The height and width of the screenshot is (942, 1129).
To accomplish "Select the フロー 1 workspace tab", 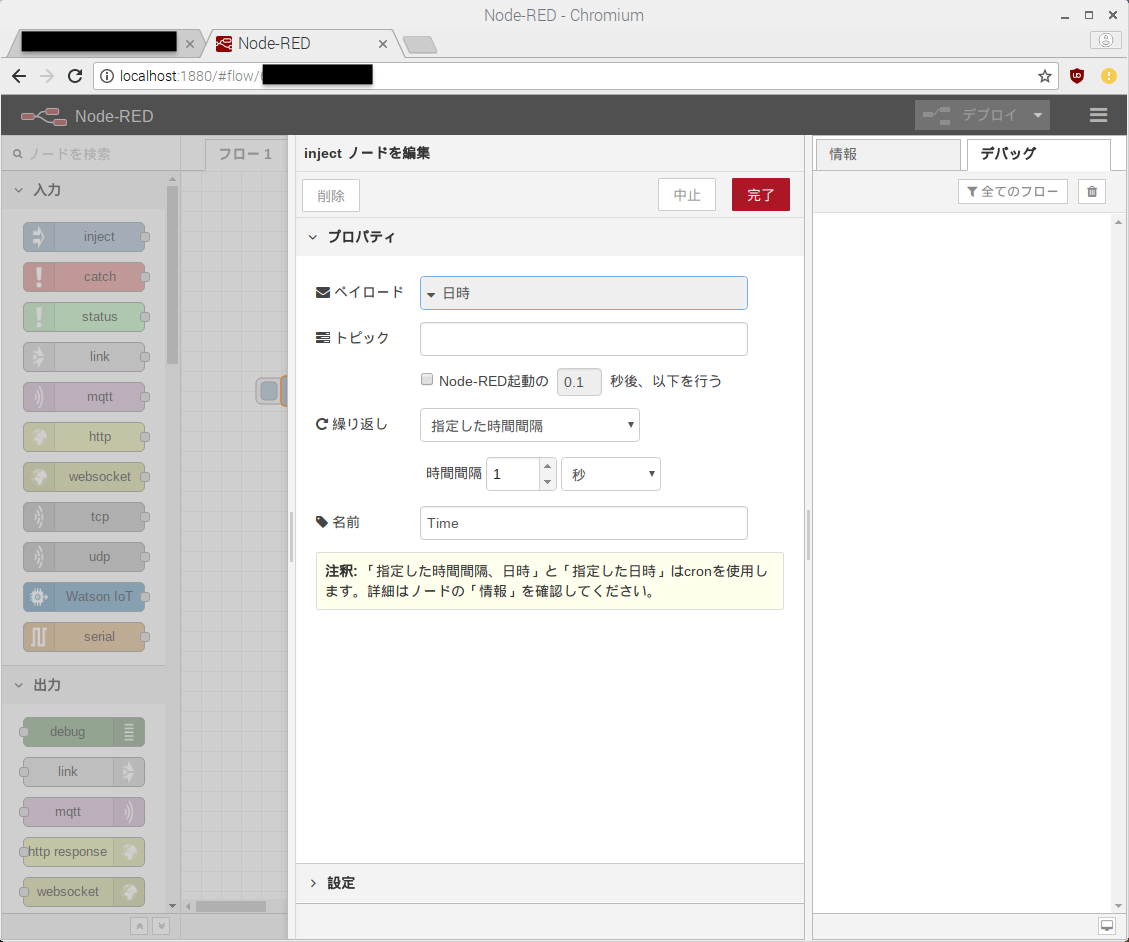I will click(x=245, y=155).
